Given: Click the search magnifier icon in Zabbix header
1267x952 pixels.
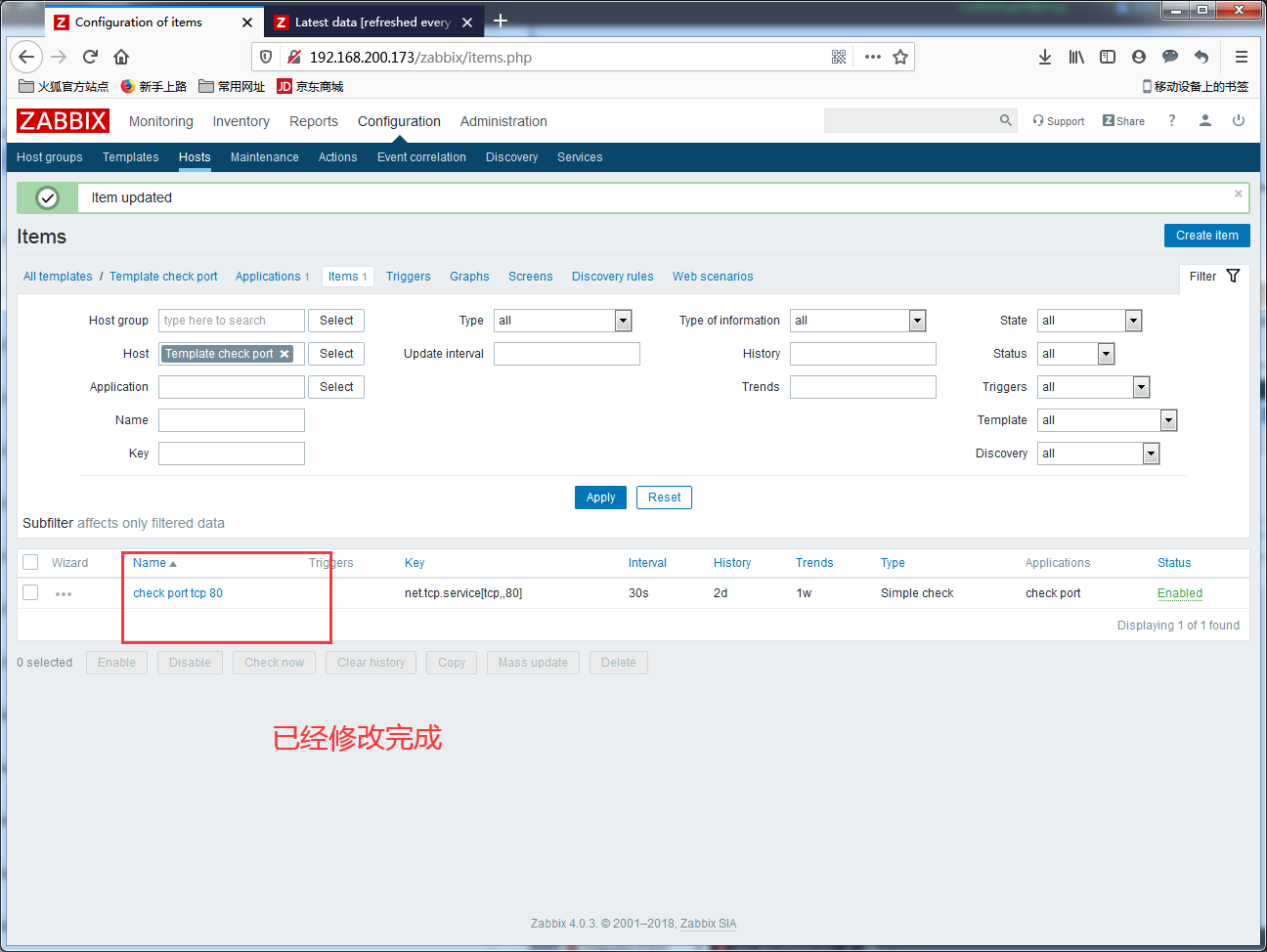Looking at the screenshot, I should (1006, 120).
